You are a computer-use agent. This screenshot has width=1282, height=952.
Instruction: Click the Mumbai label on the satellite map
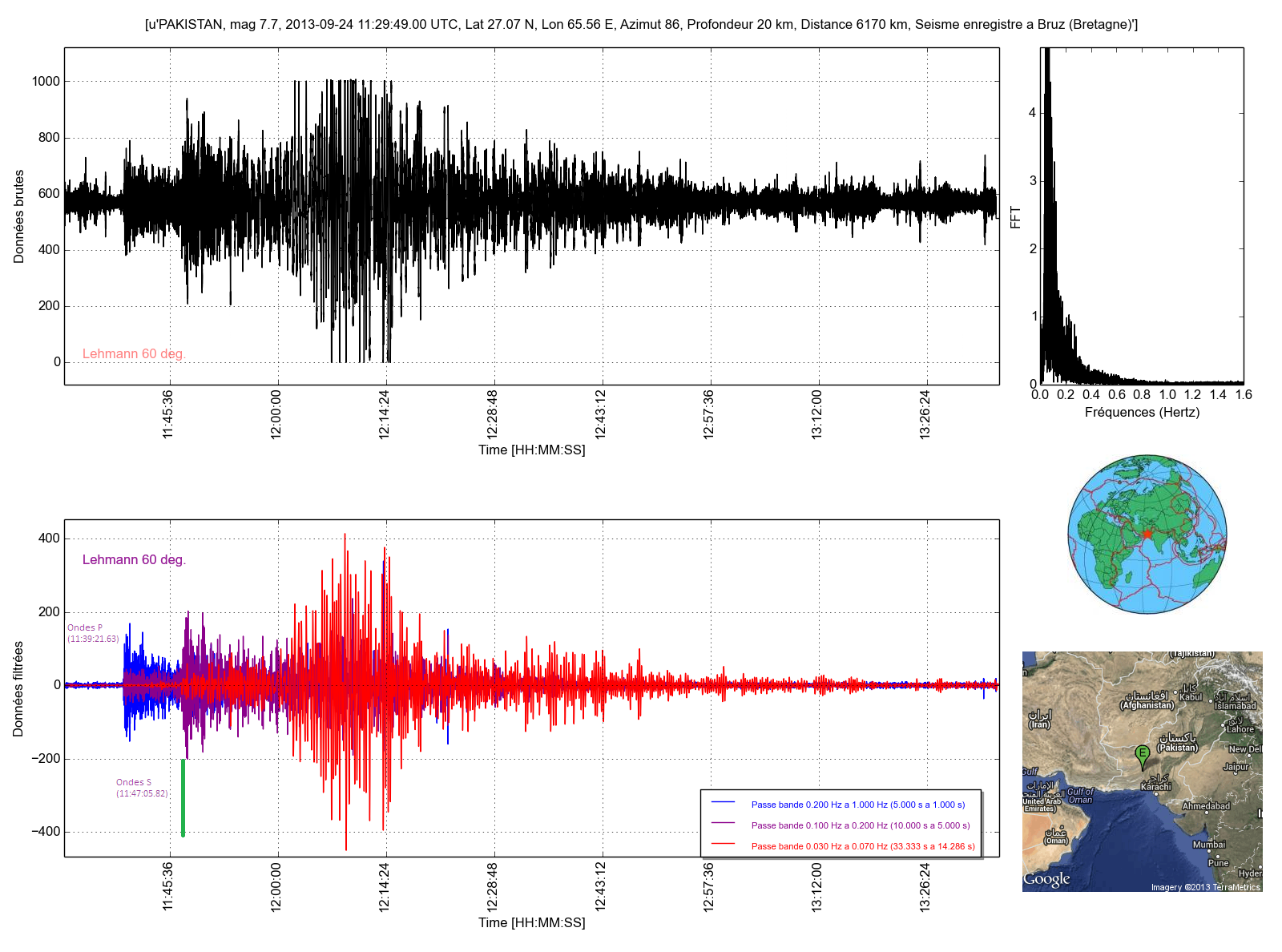(1208, 844)
